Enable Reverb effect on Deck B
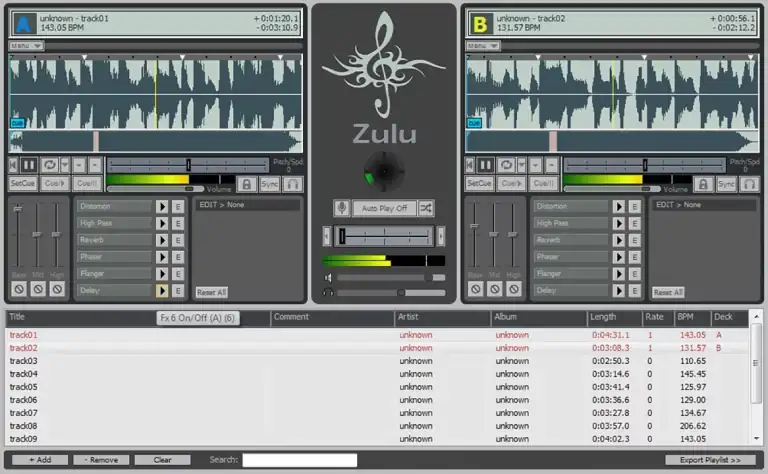 (x=619, y=240)
